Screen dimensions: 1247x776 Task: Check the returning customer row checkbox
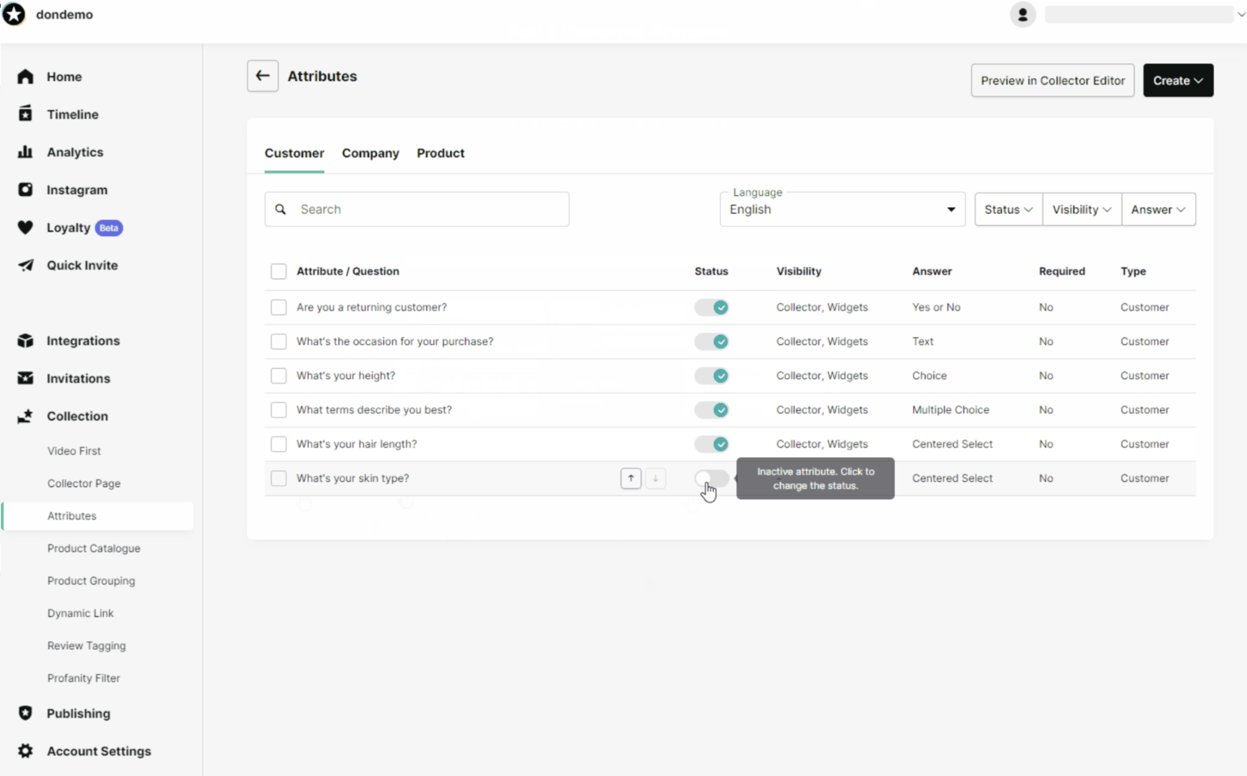pos(279,307)
